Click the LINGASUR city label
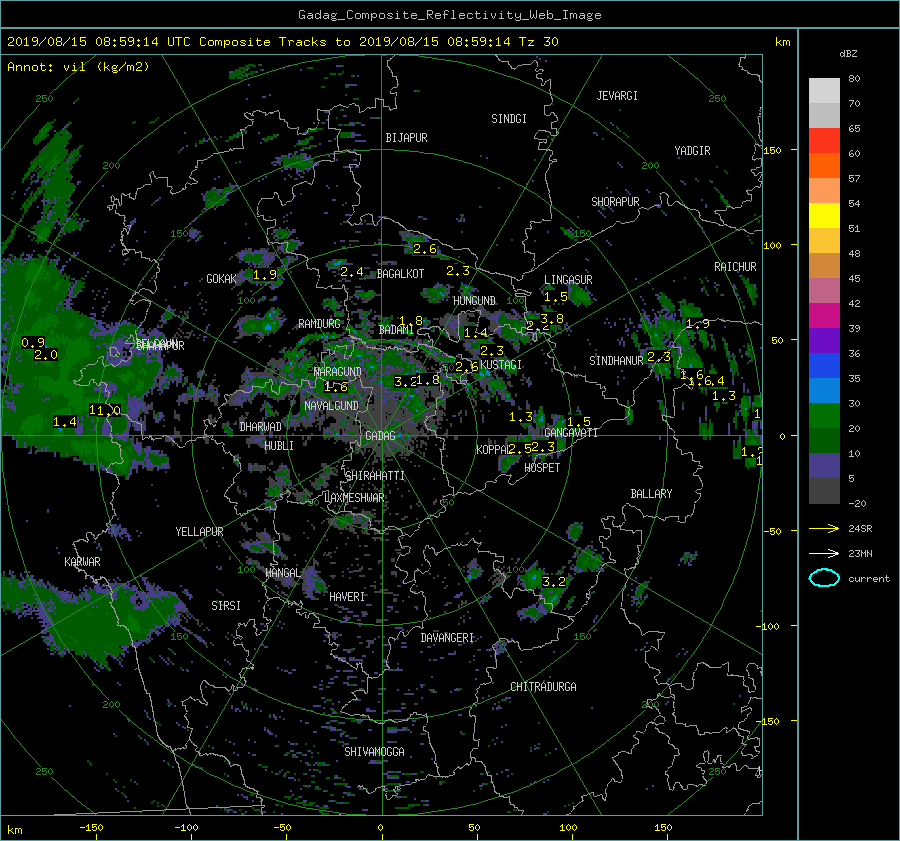 click(x=568, y=280)
